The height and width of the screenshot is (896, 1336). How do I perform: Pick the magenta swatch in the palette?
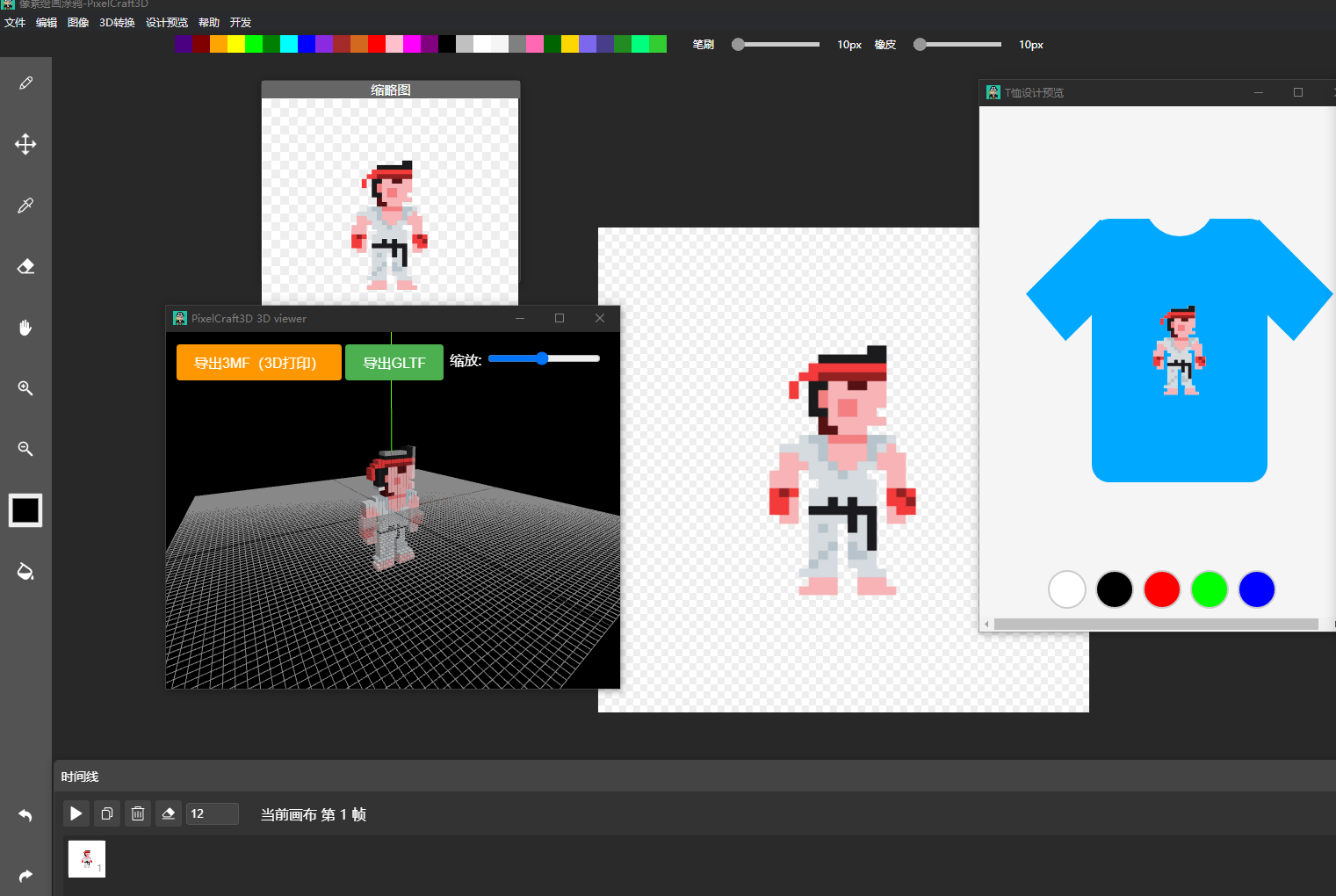412,44
